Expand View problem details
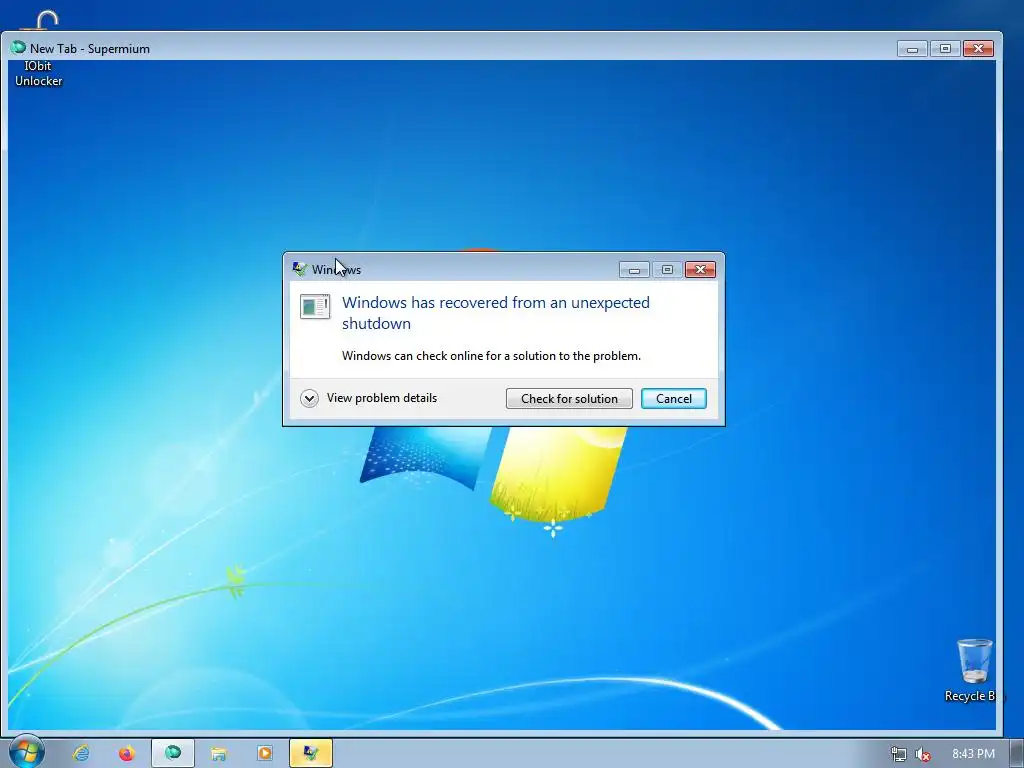This screenshot has width=1024, height=768. click(369, 398)
